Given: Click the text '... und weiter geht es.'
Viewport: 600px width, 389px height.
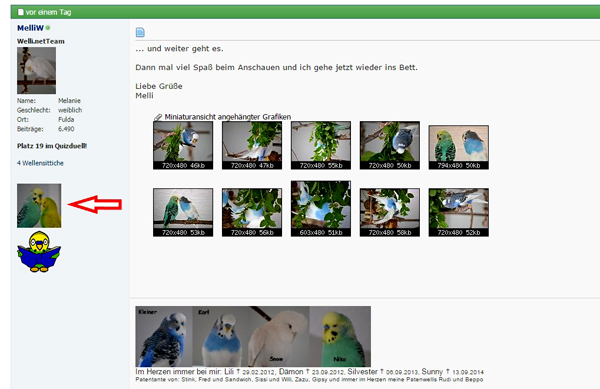Looking at the screenshot, I should (x=179, y=49).
